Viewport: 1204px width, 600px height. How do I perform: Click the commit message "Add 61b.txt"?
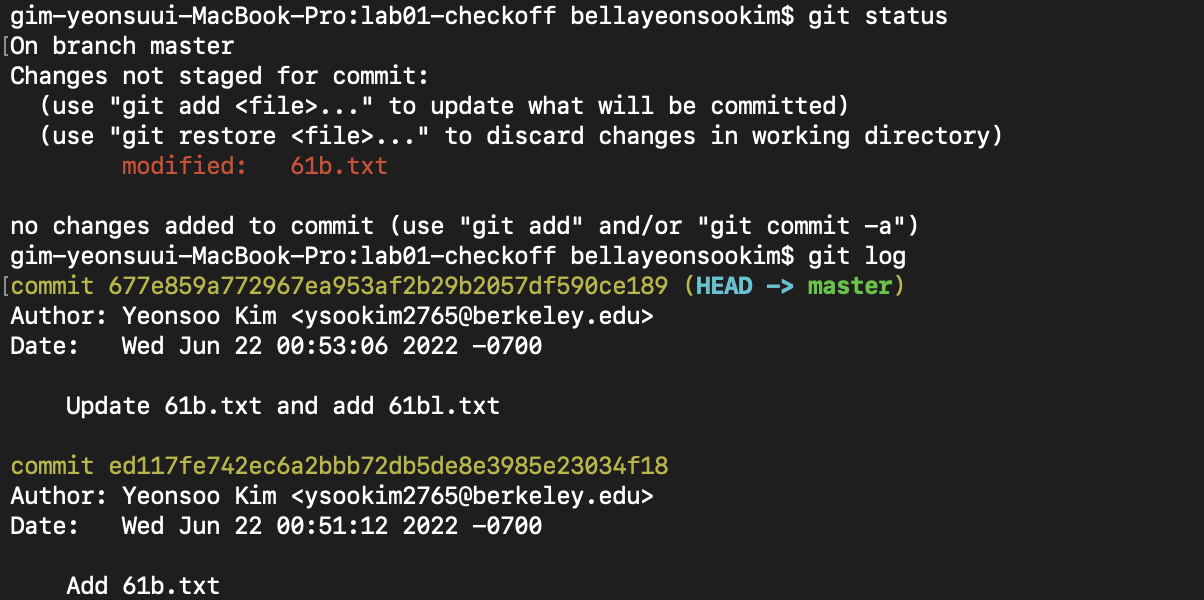(143, 586)
